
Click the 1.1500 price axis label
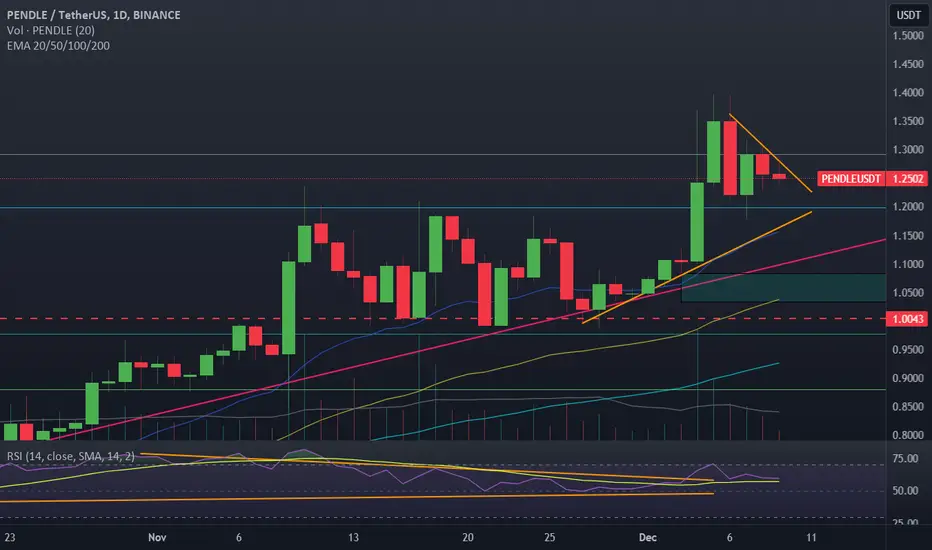[908, 236]
